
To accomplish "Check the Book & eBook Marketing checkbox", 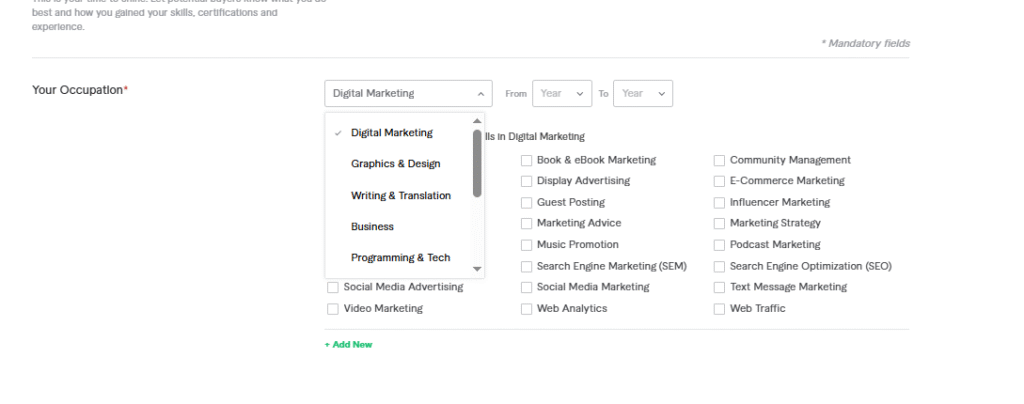I will [526, 160].
